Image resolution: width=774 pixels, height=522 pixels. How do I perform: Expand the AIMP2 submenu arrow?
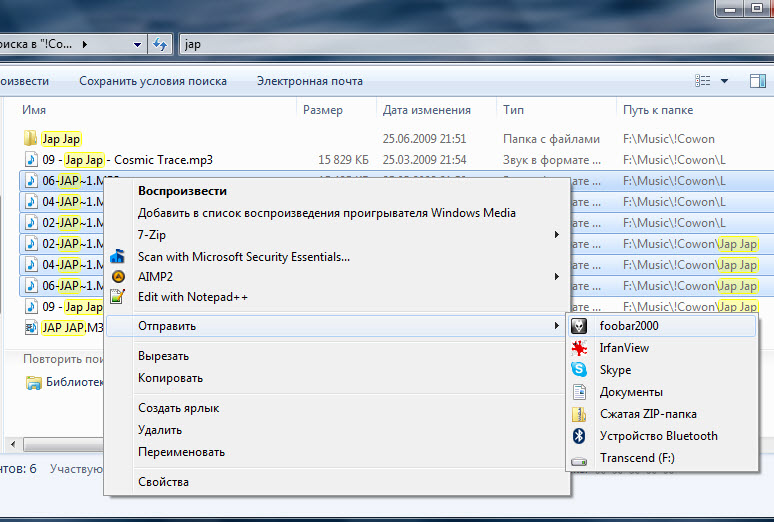pos(556,277)
